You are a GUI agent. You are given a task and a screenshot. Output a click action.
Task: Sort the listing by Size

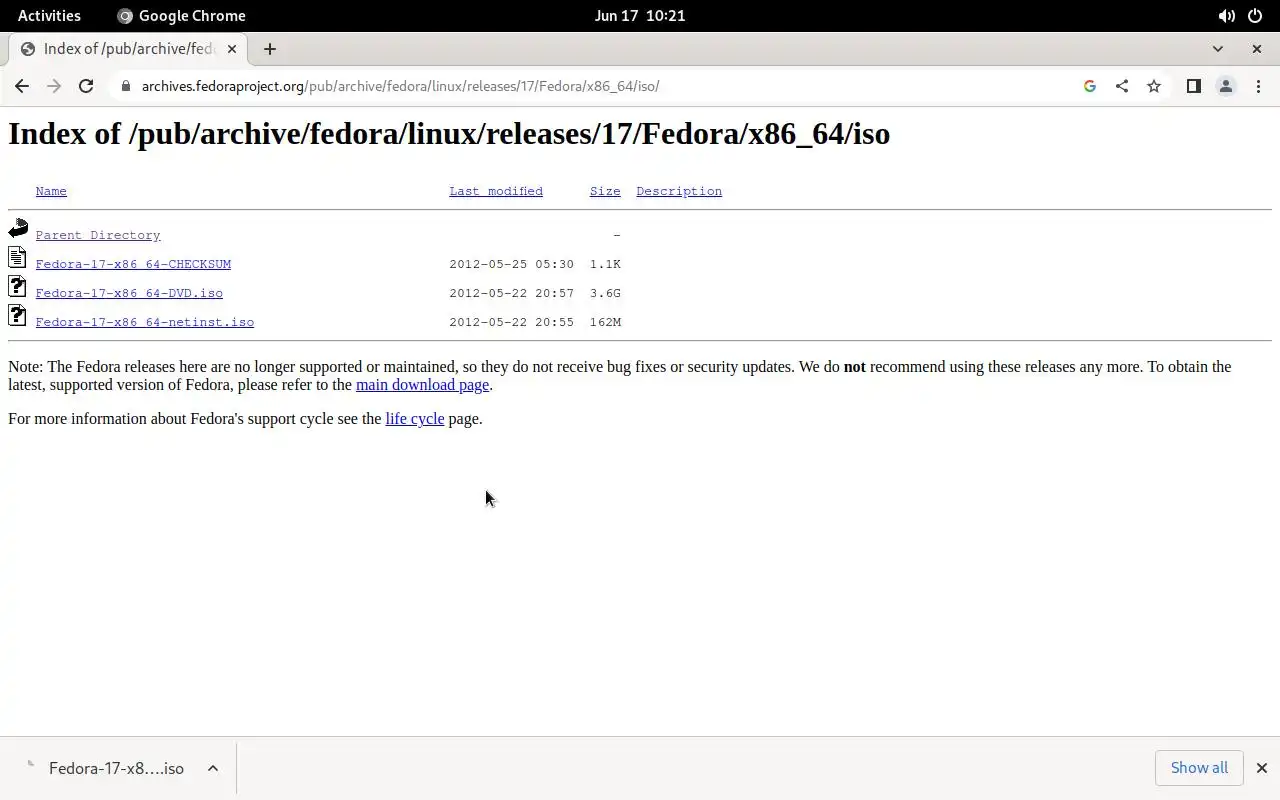pos(605,191)
